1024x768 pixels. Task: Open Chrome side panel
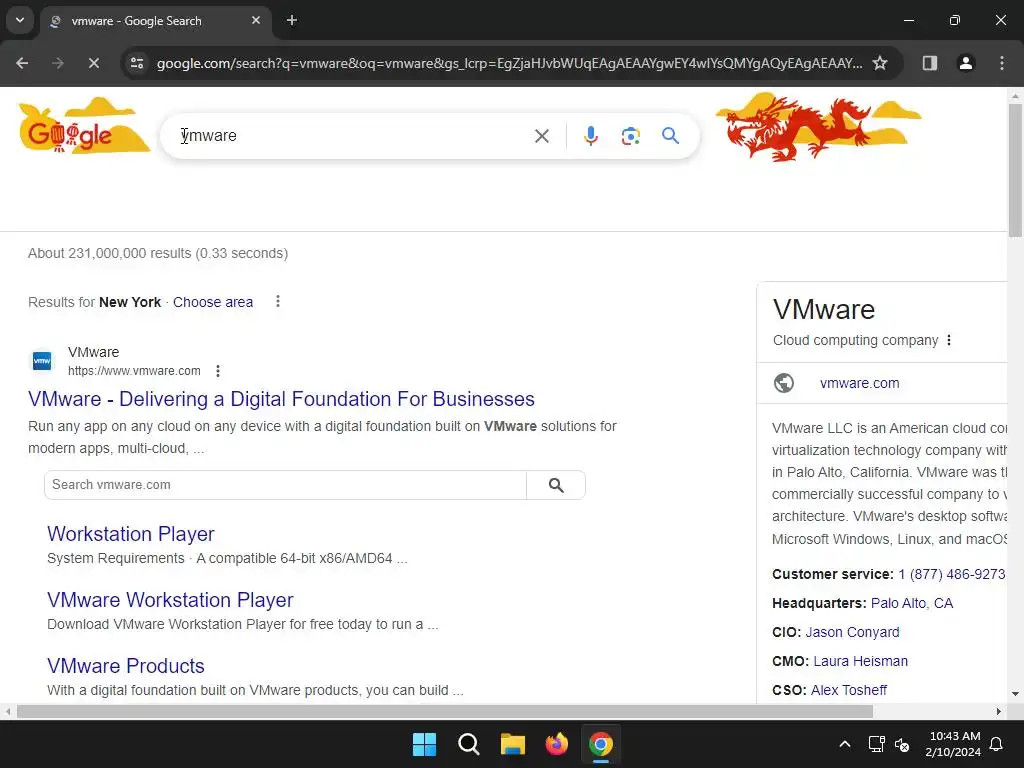[x=930, y=63]
